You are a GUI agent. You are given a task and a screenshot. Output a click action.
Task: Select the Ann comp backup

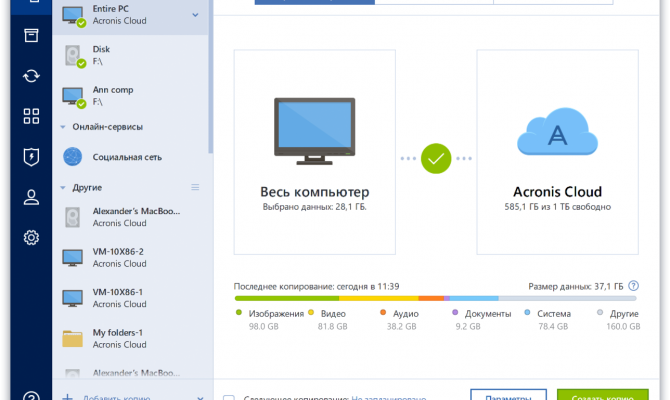(x=130, y=96)
